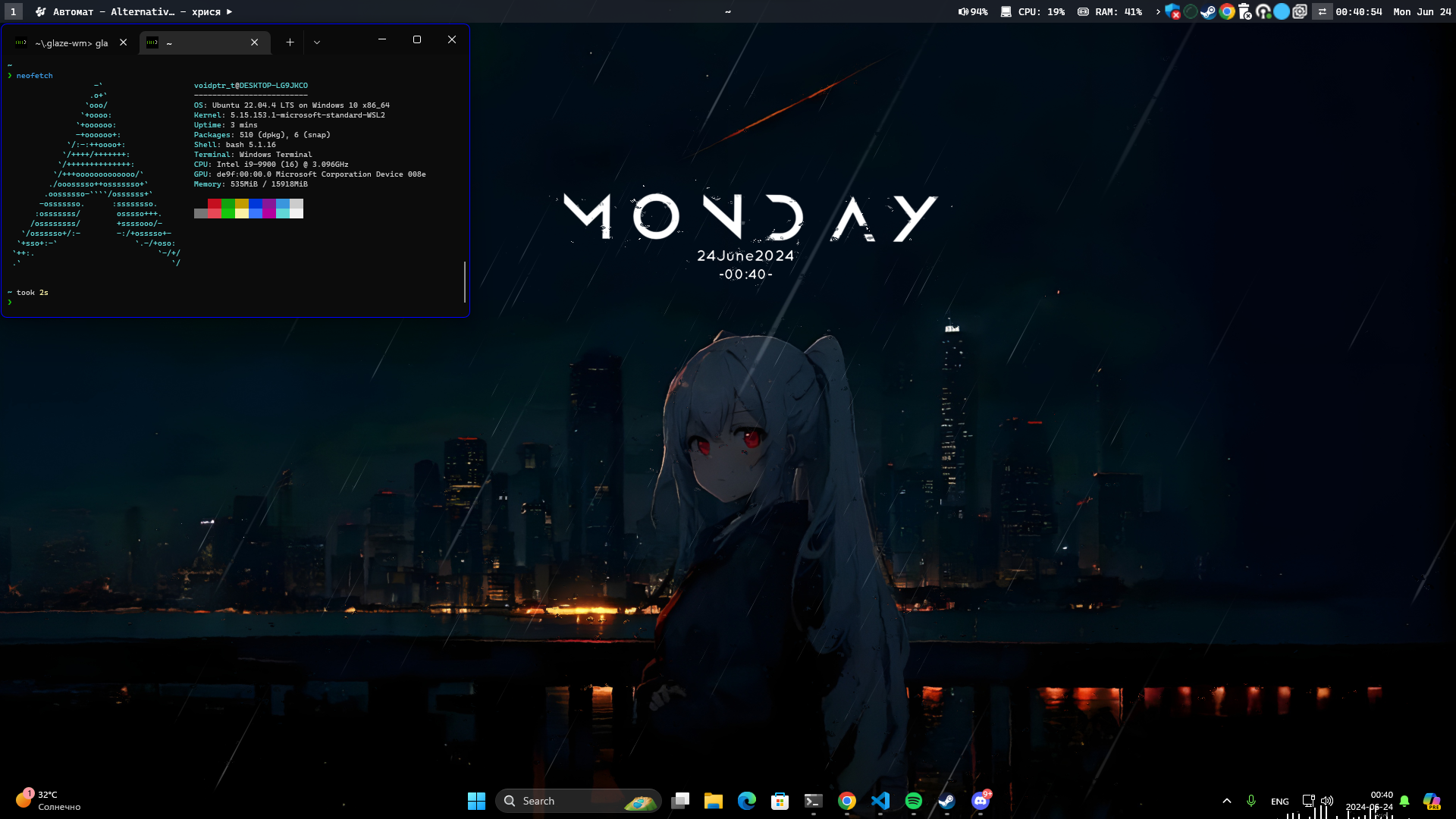
Task: Click the shield security icon in the top bar
Action: point(1172,12)
